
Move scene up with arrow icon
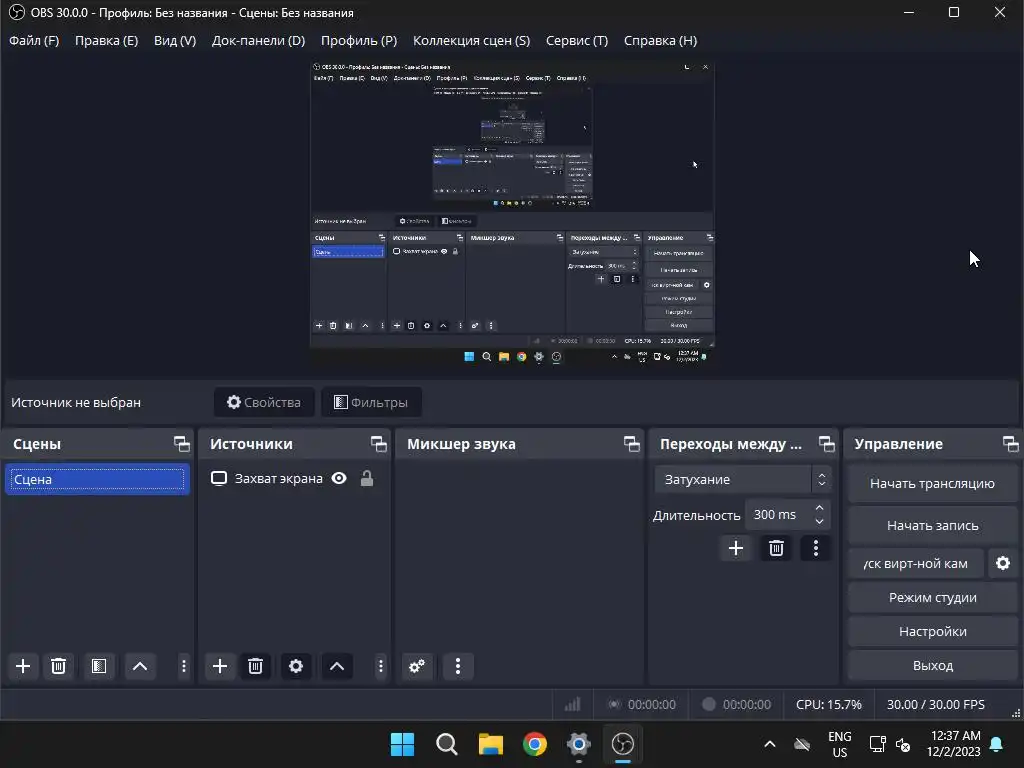tap(140, 666)
